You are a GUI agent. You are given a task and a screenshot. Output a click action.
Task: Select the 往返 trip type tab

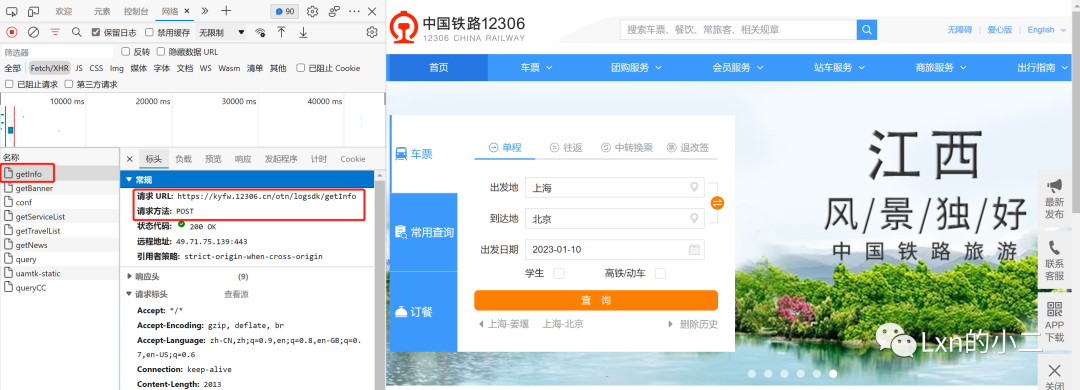click(565, 147)
